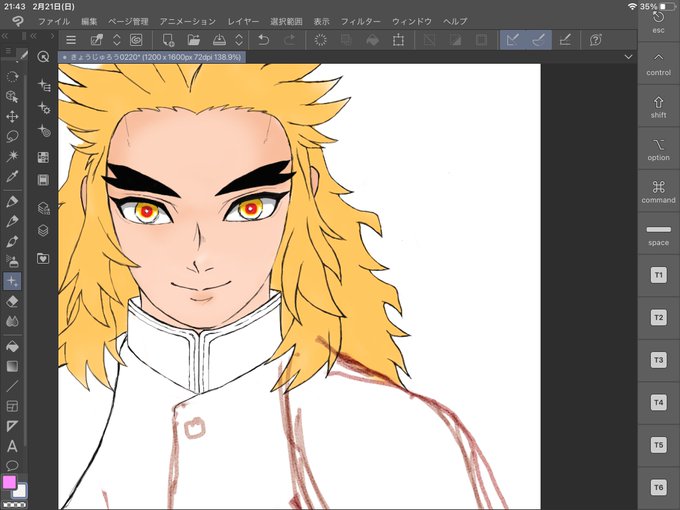Select the Pencil tool
680x510 pixels.
tap(12, 222)
